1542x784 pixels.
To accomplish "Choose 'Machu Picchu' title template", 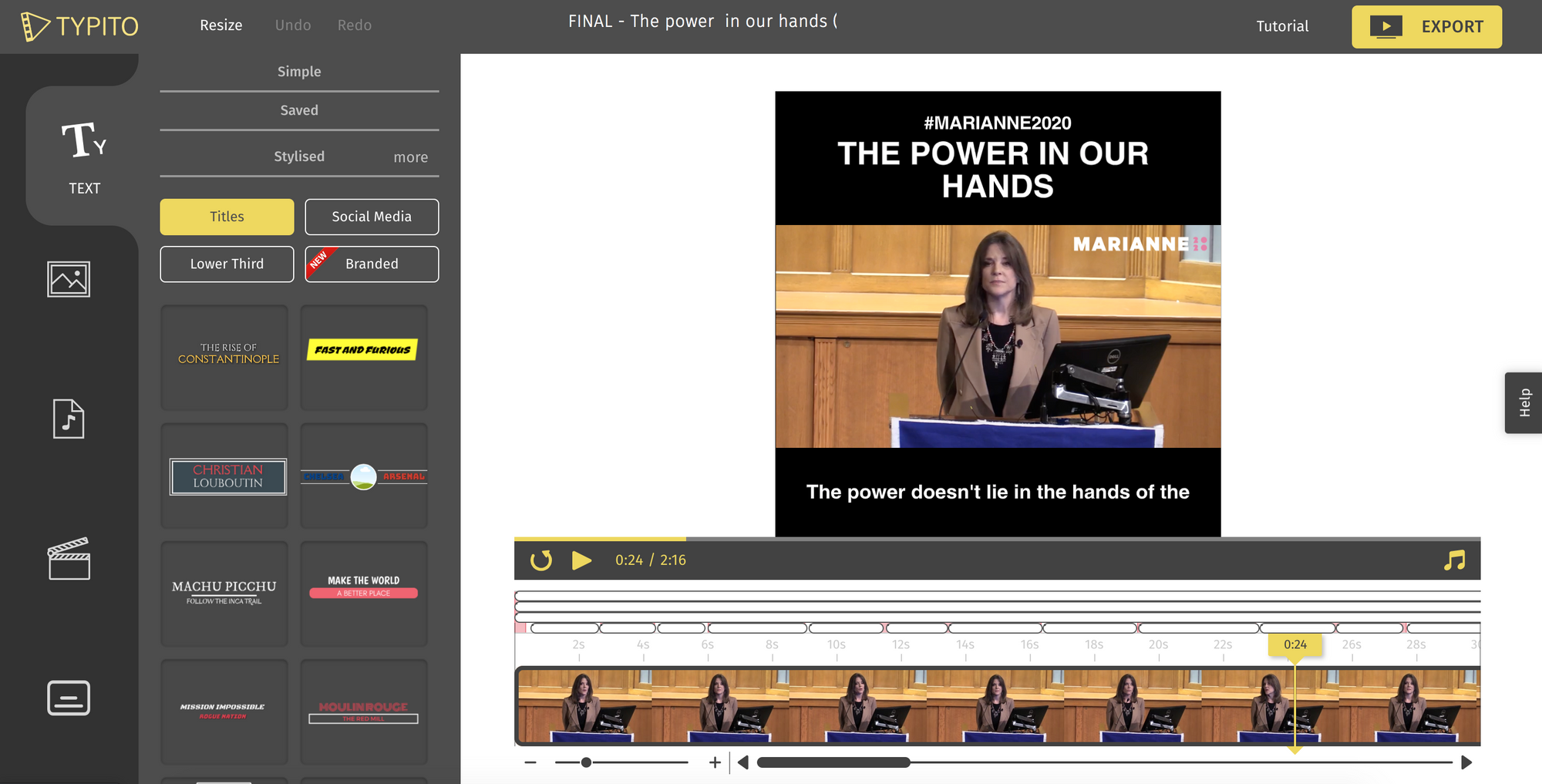I will click(224, 594).
